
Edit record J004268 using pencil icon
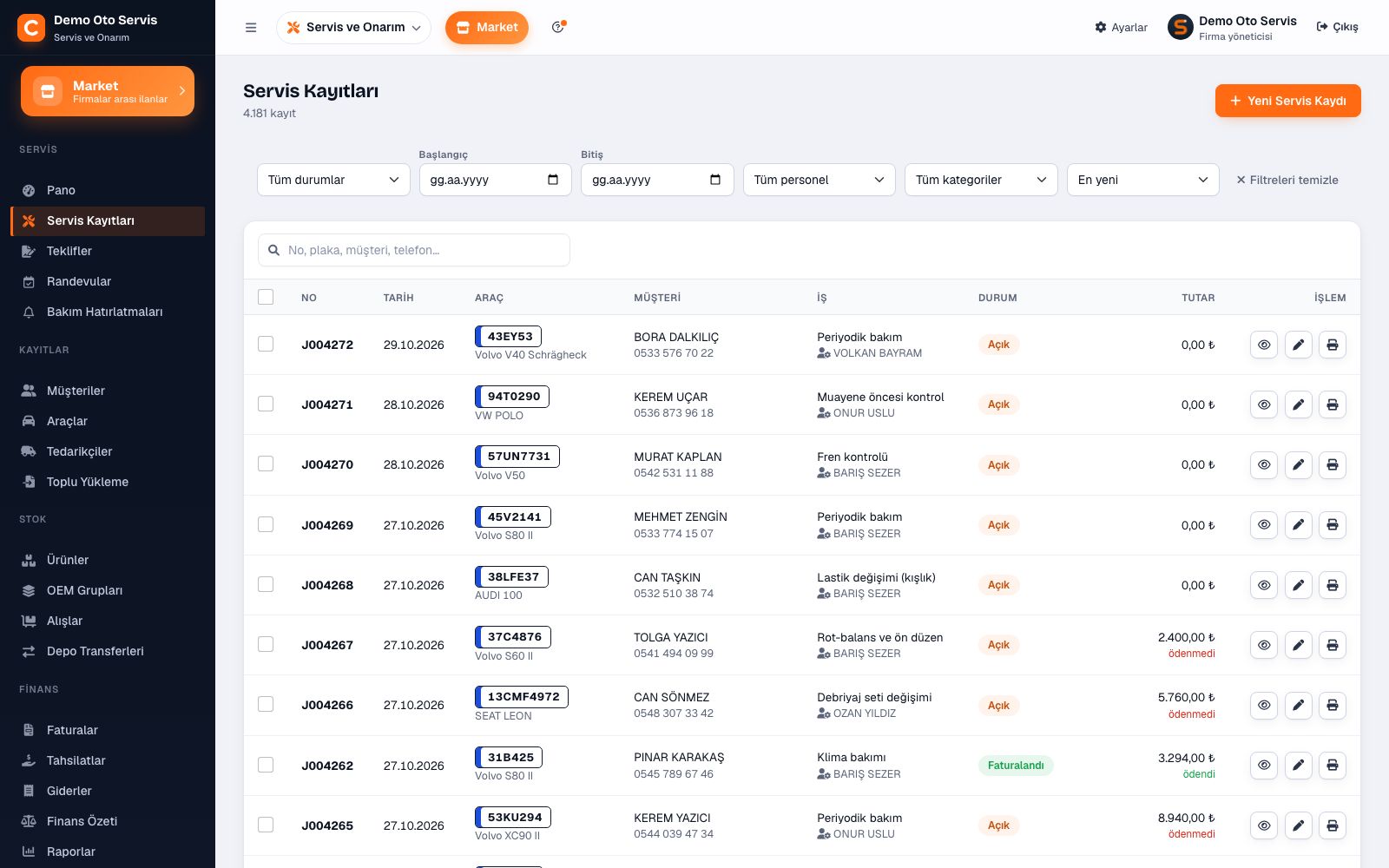1298,585
